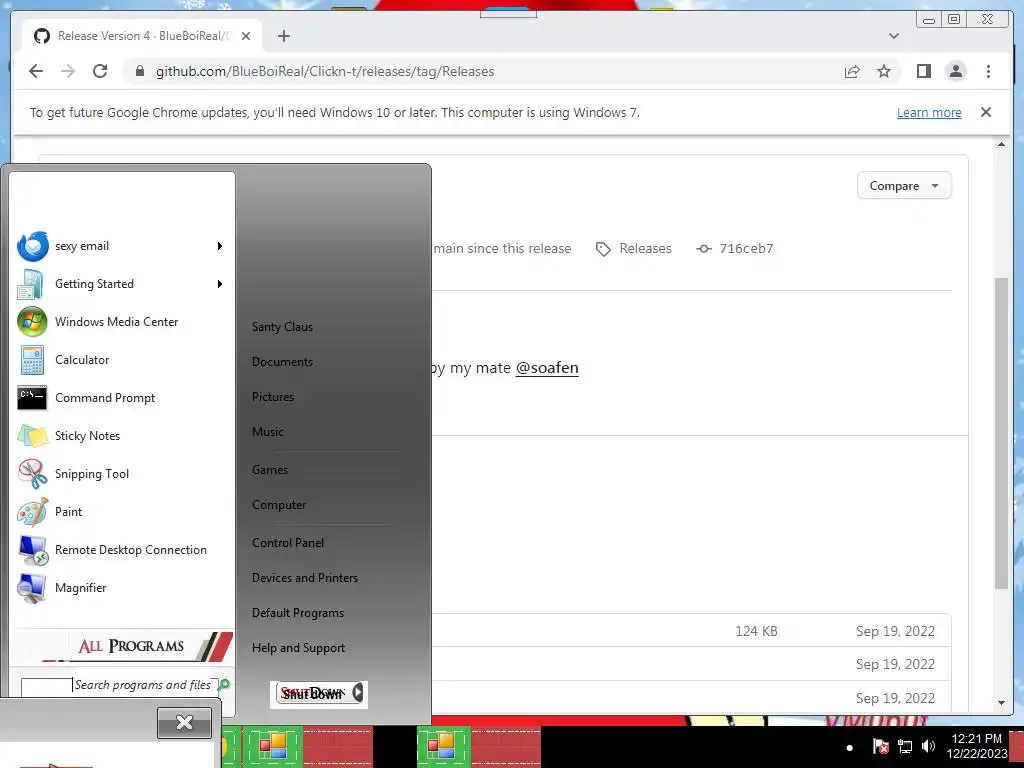Click the Learn more link
Viewport: 1024px width, 768px height.
[x=929, y=112]
